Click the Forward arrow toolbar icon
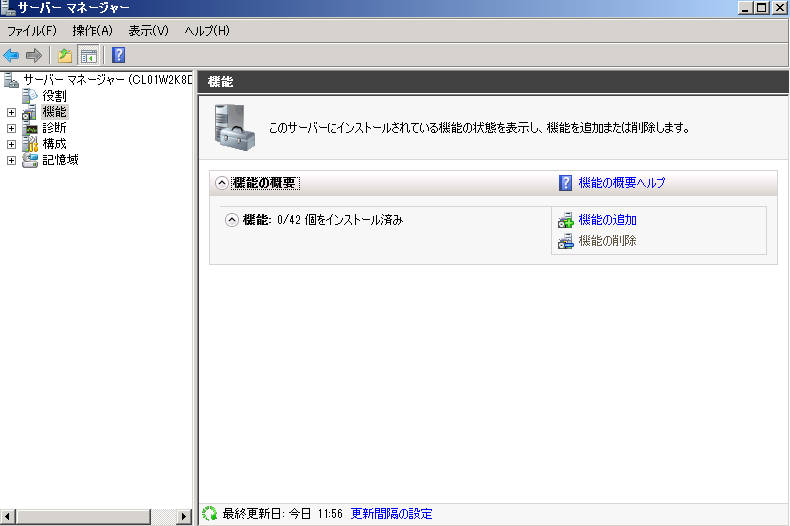 [34, 55]
